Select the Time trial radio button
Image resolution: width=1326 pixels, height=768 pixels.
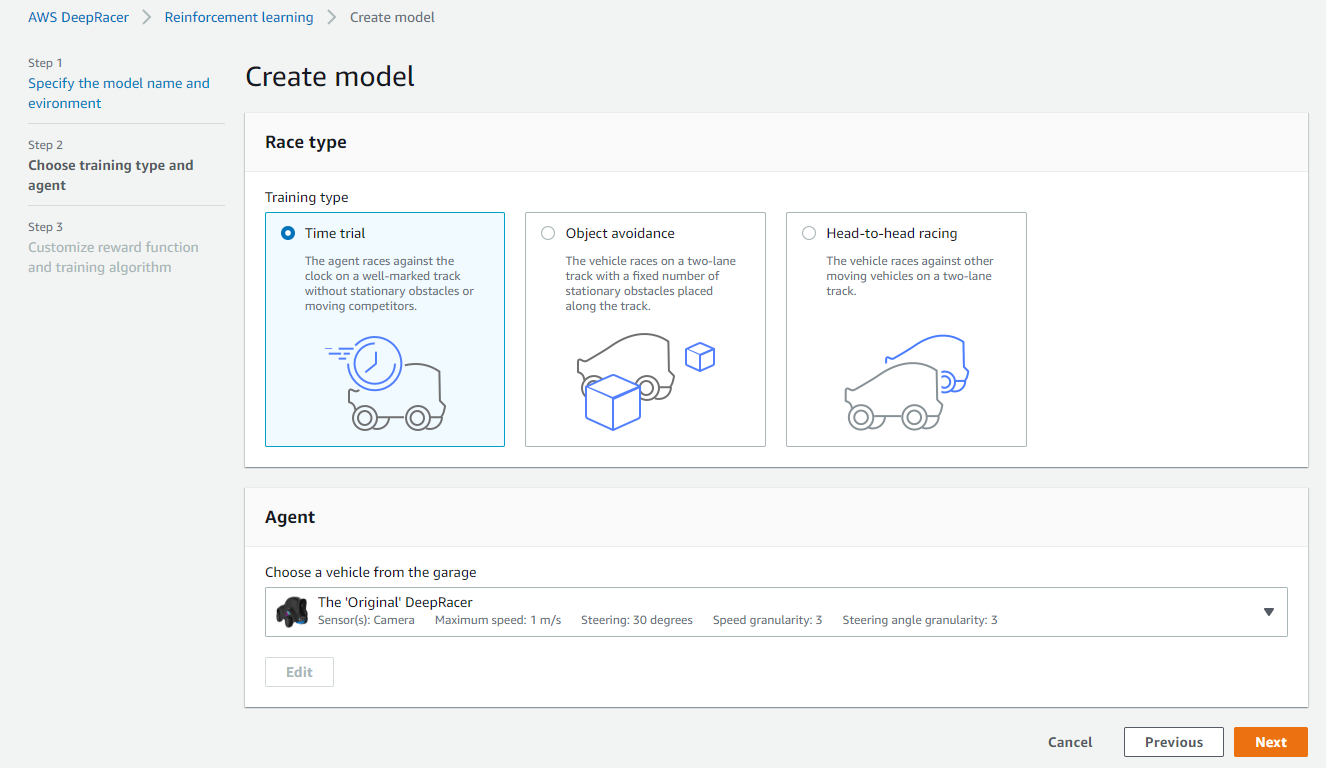click(x=288, y=233)
